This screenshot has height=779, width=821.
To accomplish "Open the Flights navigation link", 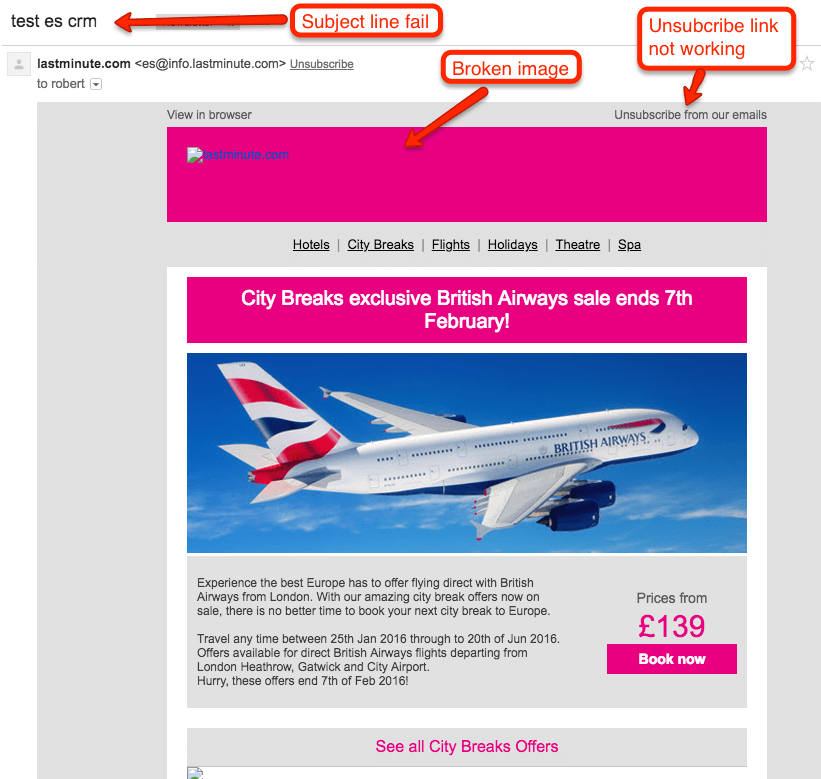I will tap(450, 244).
